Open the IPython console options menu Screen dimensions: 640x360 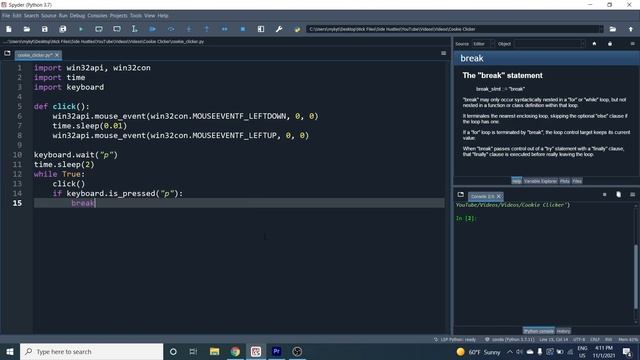coord(632,195)
